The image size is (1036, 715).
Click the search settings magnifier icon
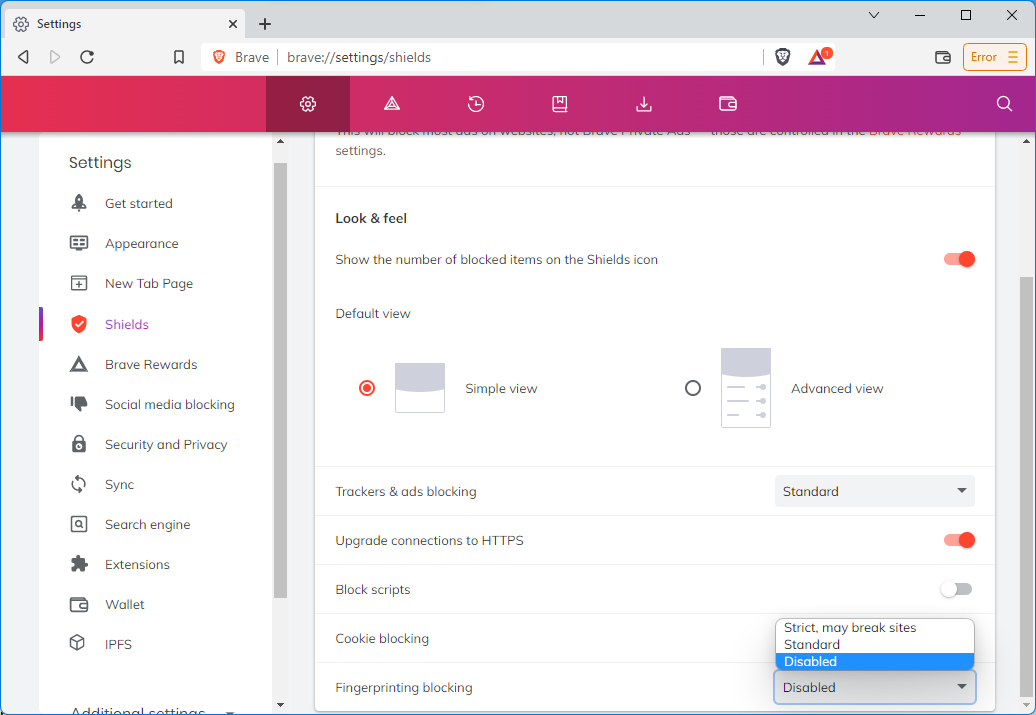[x=1004, y=104]
